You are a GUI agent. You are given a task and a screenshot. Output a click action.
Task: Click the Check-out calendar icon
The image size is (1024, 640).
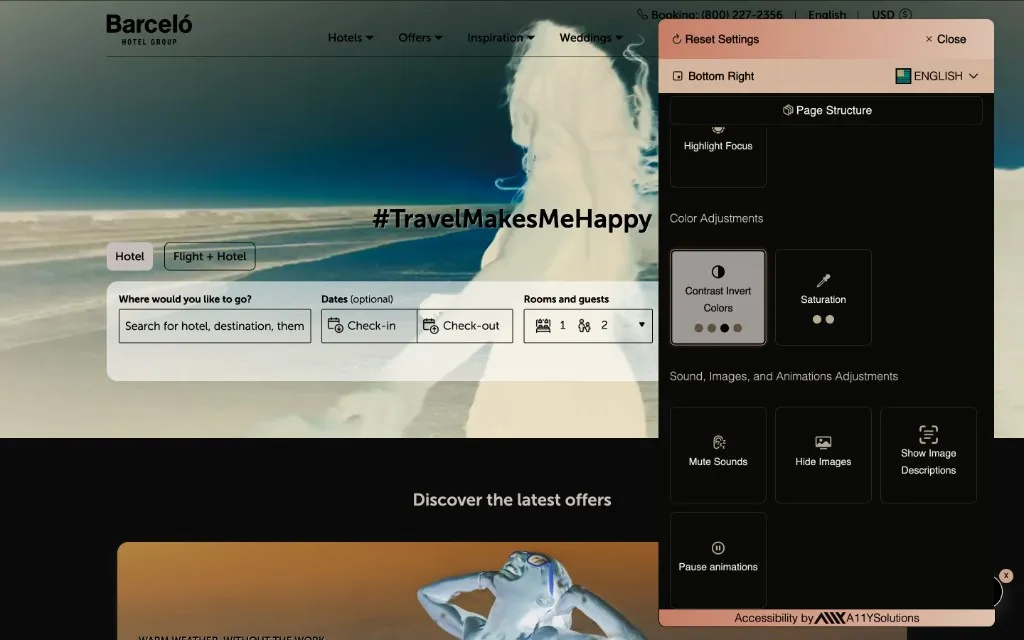pyautogui.click(x=431, y=326)
